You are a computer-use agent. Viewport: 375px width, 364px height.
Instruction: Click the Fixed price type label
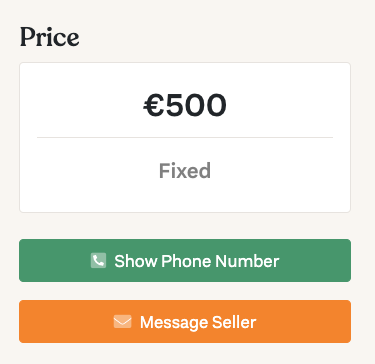pyautogui.click(x=185, y=171)
